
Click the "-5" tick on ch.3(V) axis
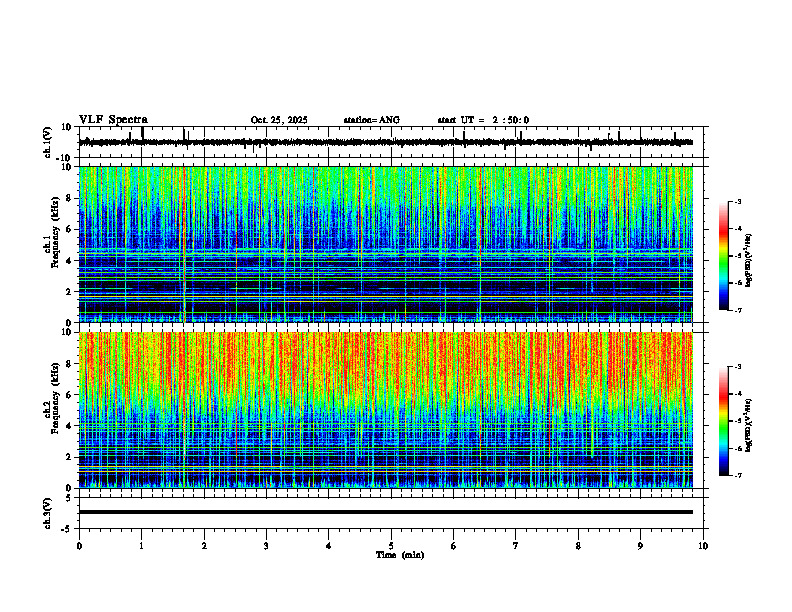68,529
